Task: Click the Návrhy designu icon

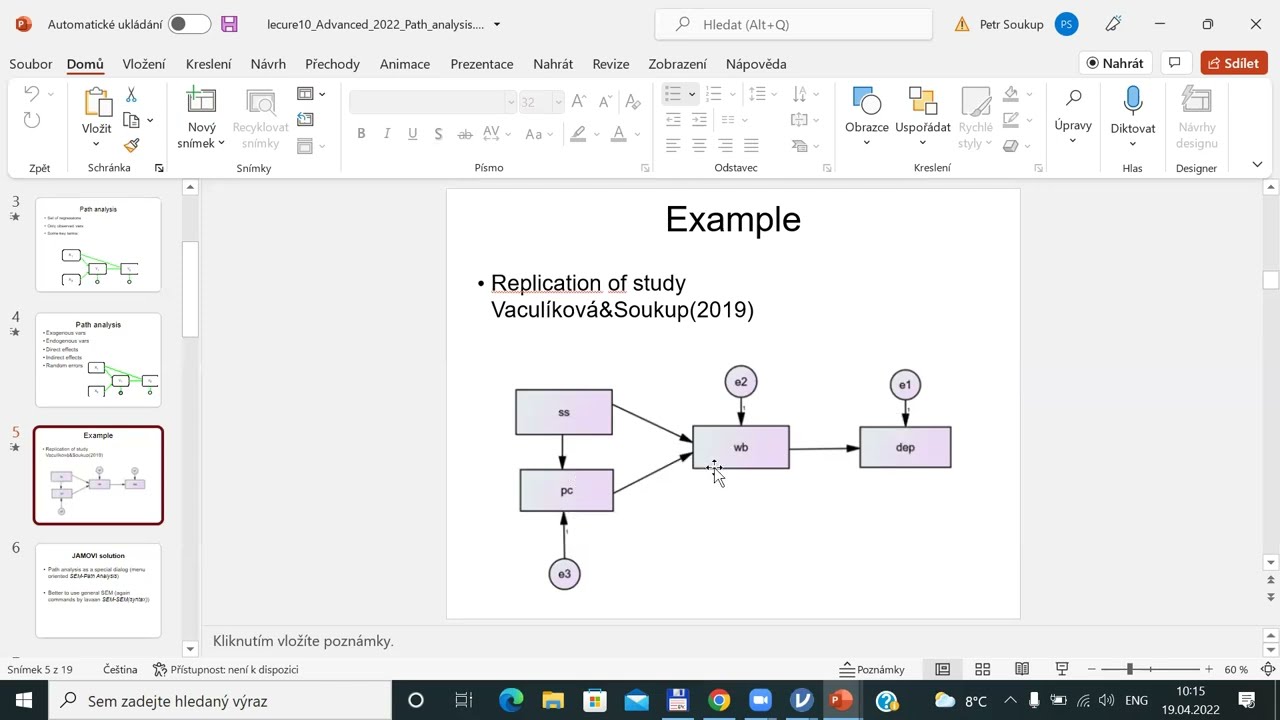Action: tap(1196, 100)
